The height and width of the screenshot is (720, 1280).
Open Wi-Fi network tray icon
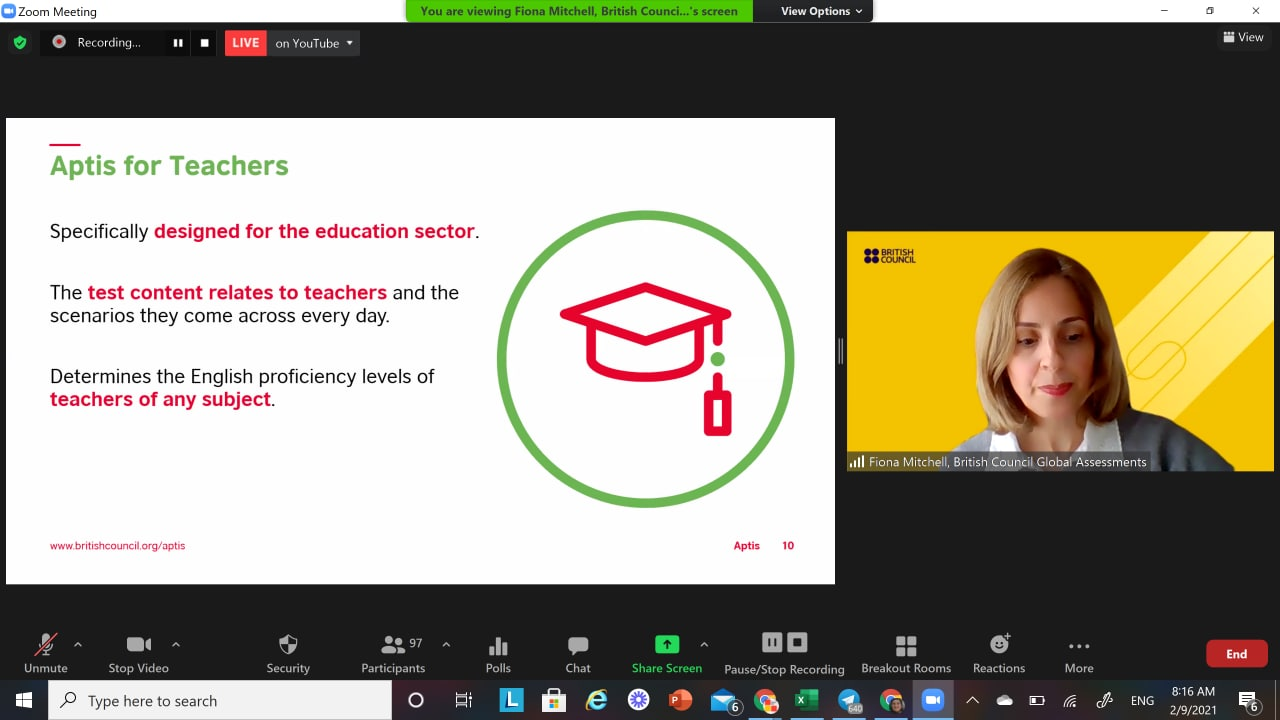[1070, 700]
